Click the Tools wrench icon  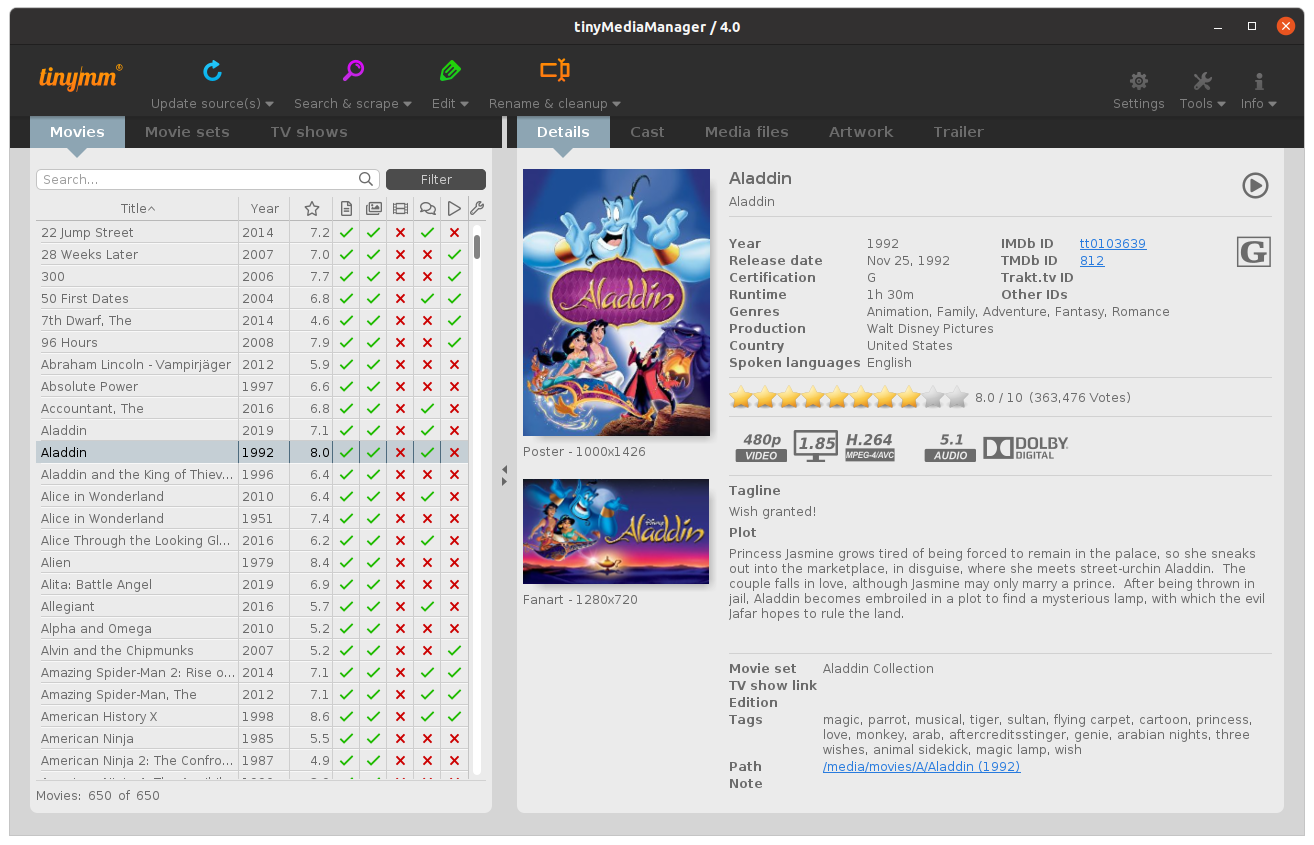(x=1202, y=82)
